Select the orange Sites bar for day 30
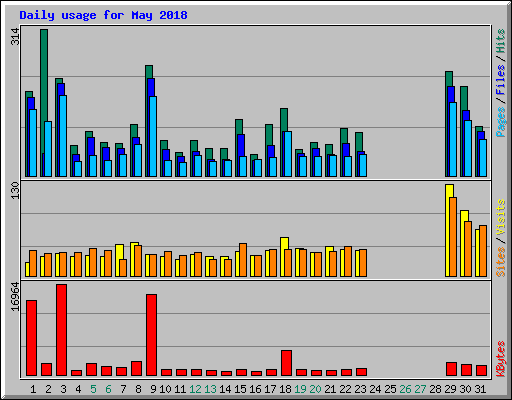The width and height of the screenshot is (512, 400). click(x=468, y=249)
